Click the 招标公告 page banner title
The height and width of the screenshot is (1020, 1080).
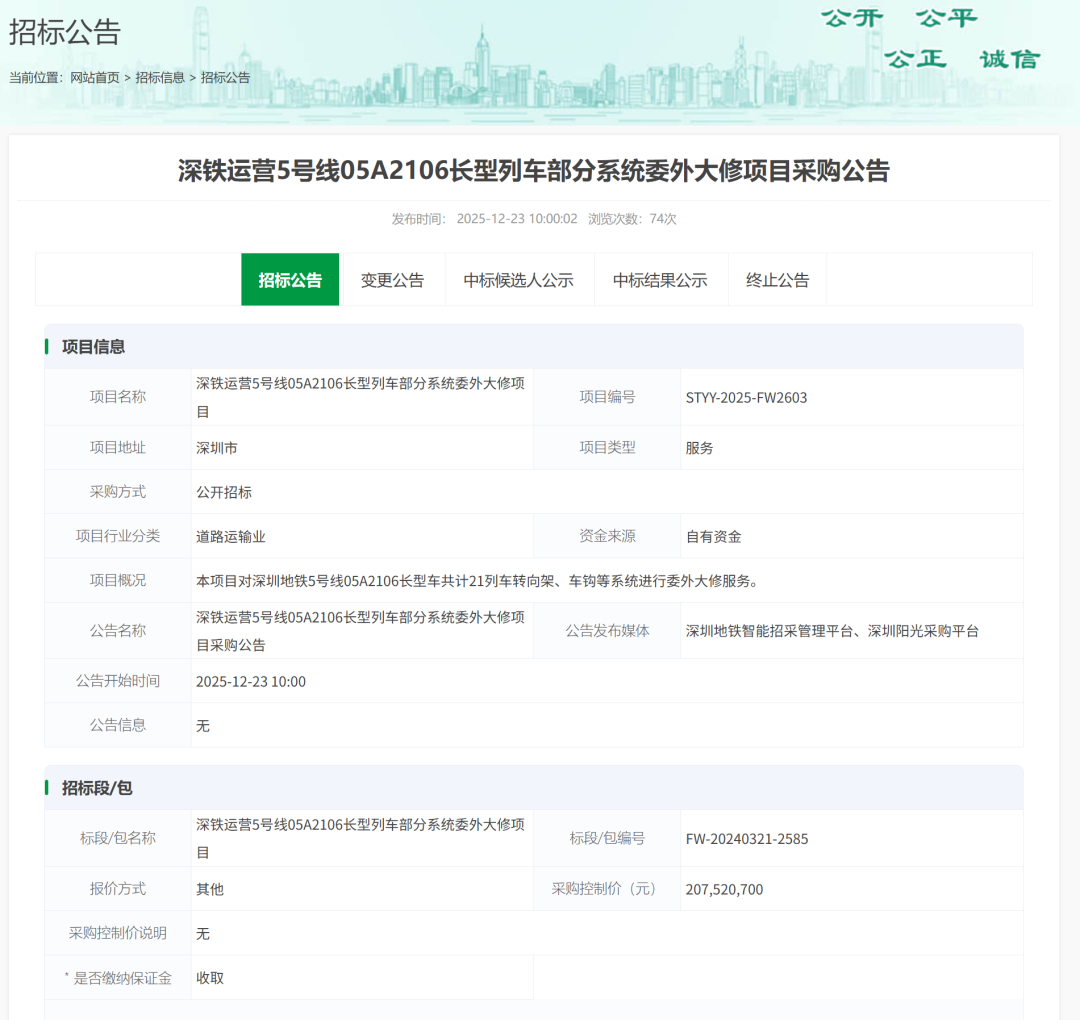pyautogui.click(x=65, y=32)
